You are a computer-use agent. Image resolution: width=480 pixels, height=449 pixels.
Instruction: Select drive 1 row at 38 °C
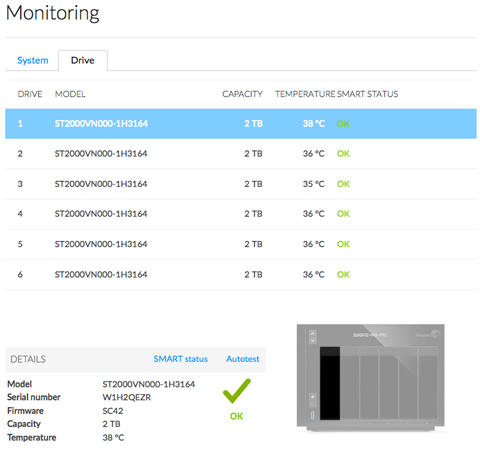(x=241, y=124)
